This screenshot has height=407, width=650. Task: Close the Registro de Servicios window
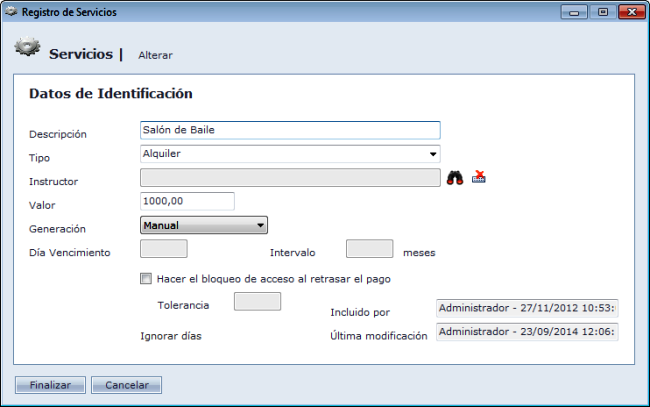coord(630,12)
